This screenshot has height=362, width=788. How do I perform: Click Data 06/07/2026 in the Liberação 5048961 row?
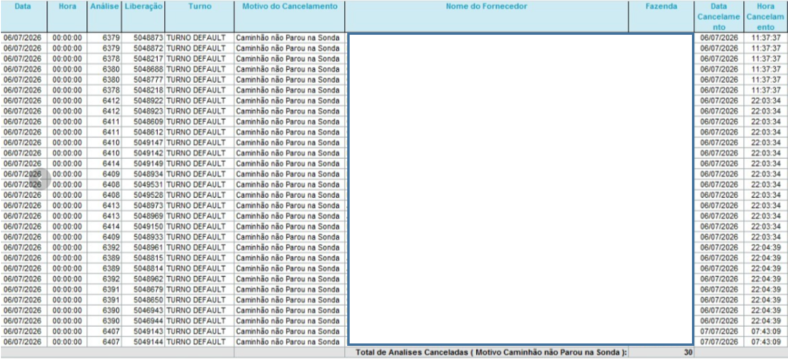coord(24,247)
